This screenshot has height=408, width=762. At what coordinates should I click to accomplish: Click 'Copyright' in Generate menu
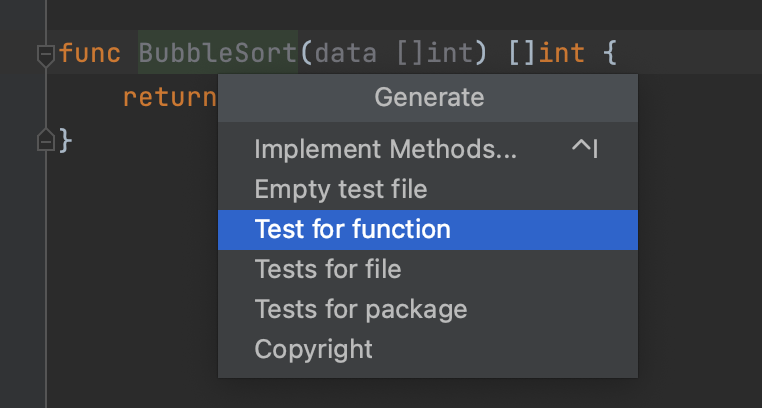(x=313, y=349)
